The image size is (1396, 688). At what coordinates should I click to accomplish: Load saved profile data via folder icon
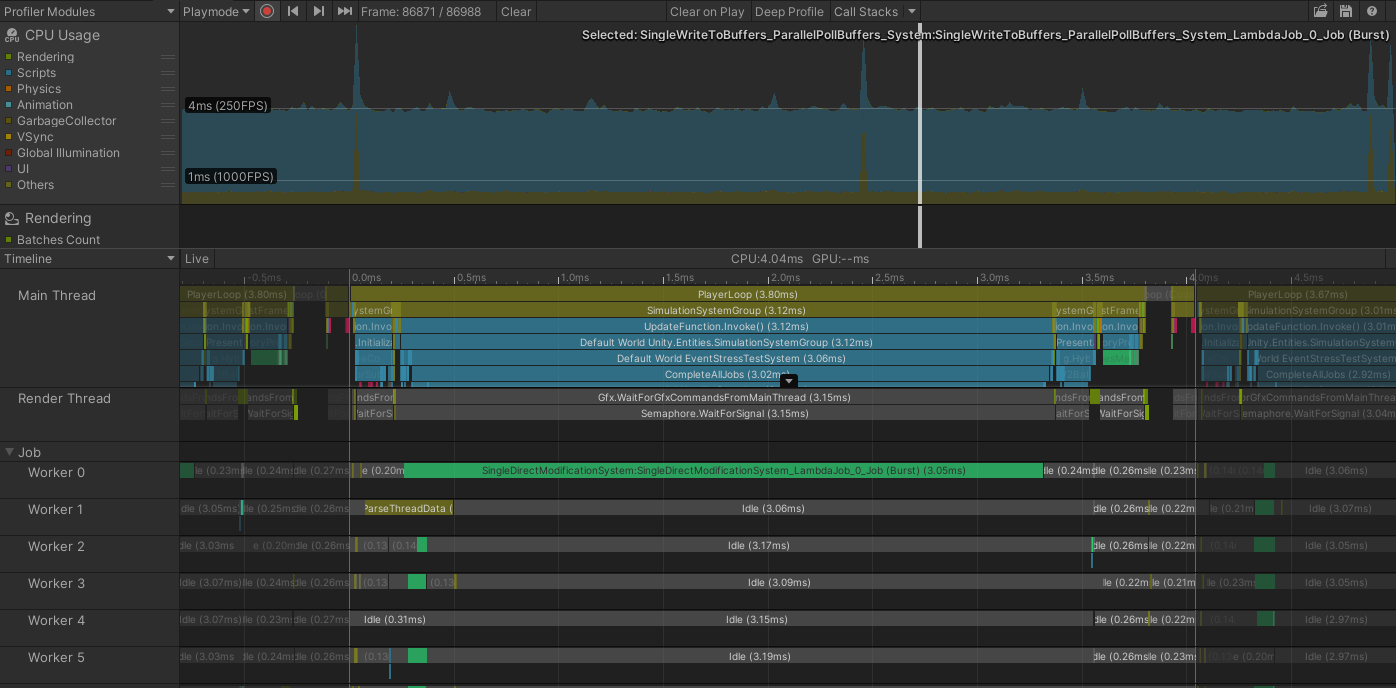click(1320, 11)
